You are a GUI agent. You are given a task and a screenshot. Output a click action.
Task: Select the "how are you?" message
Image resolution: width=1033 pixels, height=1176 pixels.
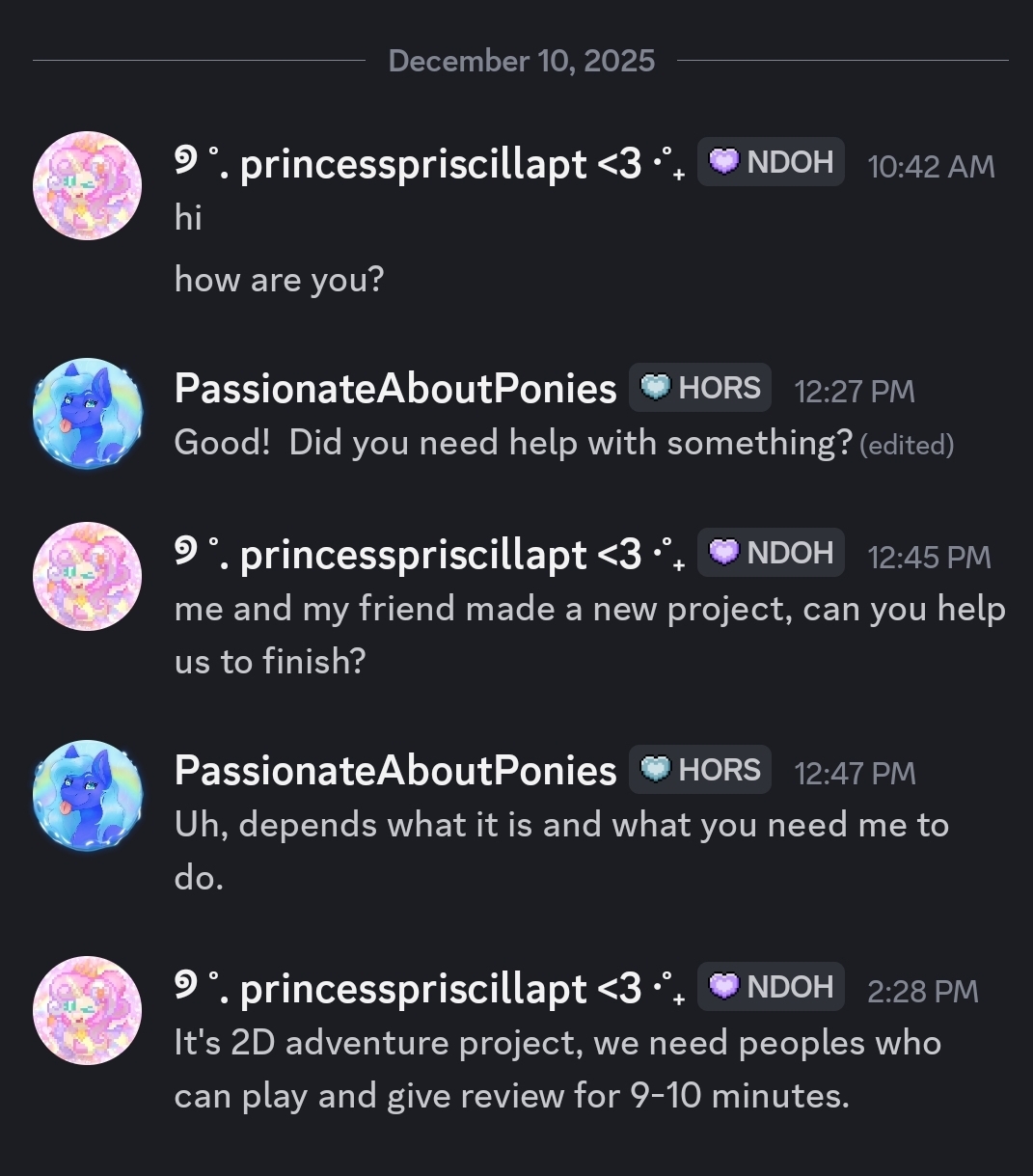point(280,280)
